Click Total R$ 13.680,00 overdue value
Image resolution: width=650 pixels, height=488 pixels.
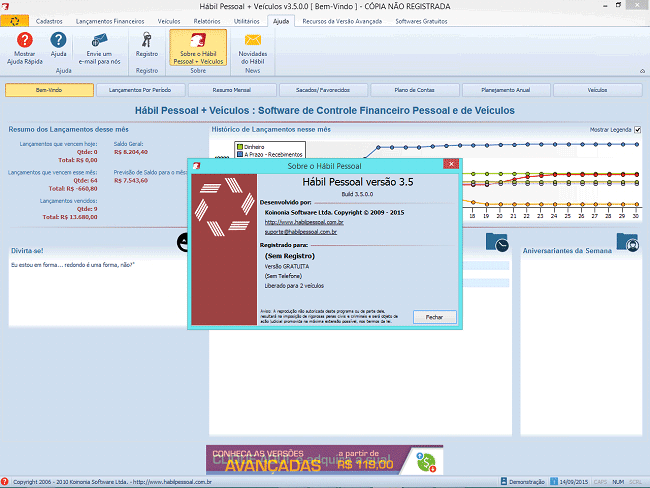70,217
